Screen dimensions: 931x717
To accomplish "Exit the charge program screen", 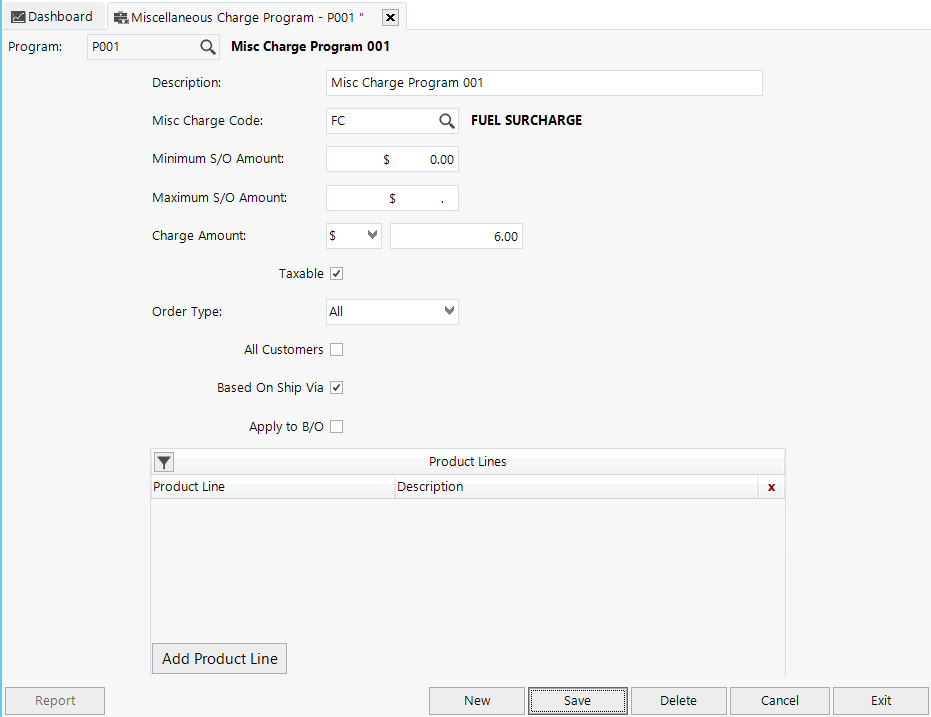I will pos(880,700).
